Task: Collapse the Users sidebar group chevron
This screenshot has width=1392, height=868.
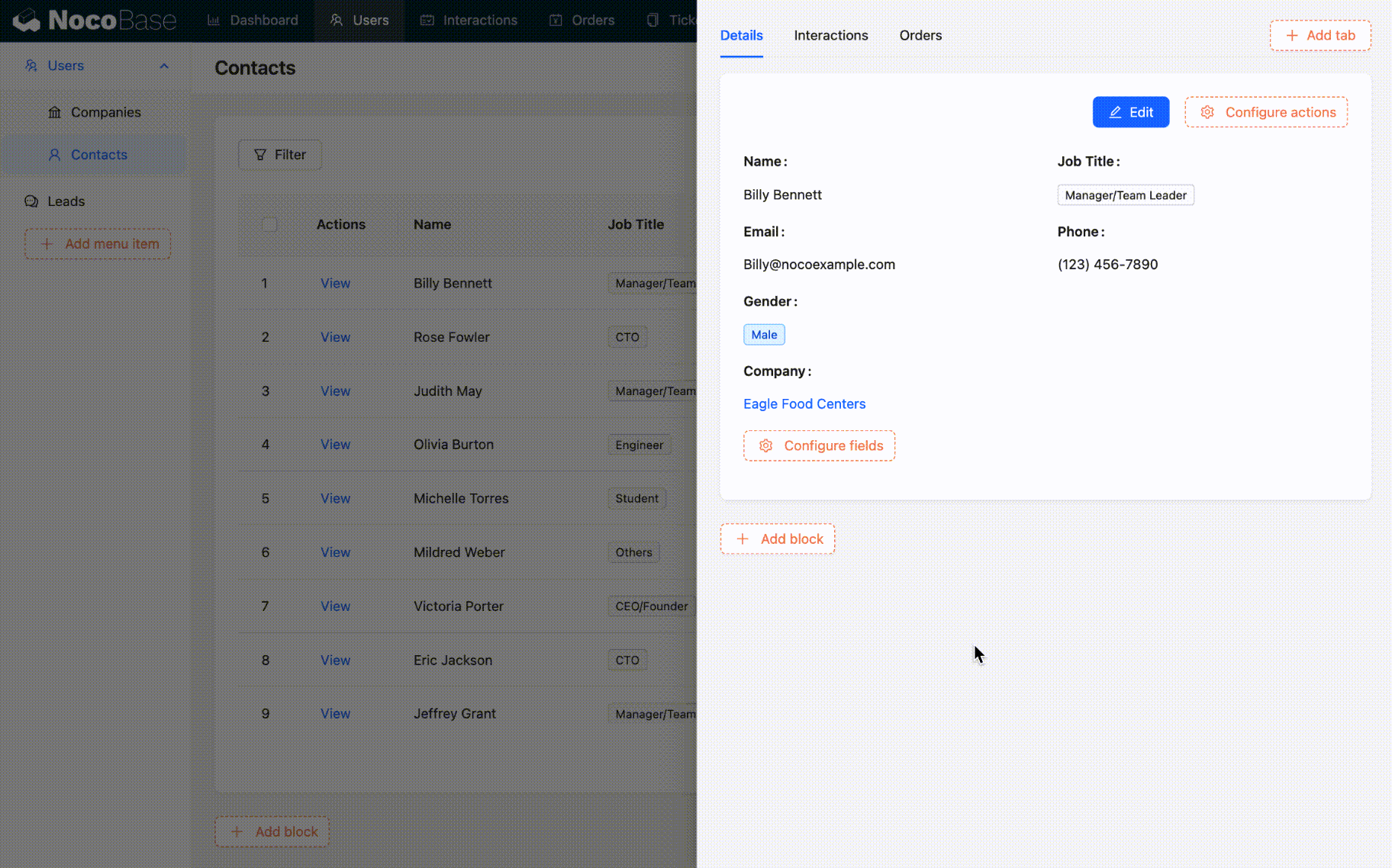Action: 164,66
